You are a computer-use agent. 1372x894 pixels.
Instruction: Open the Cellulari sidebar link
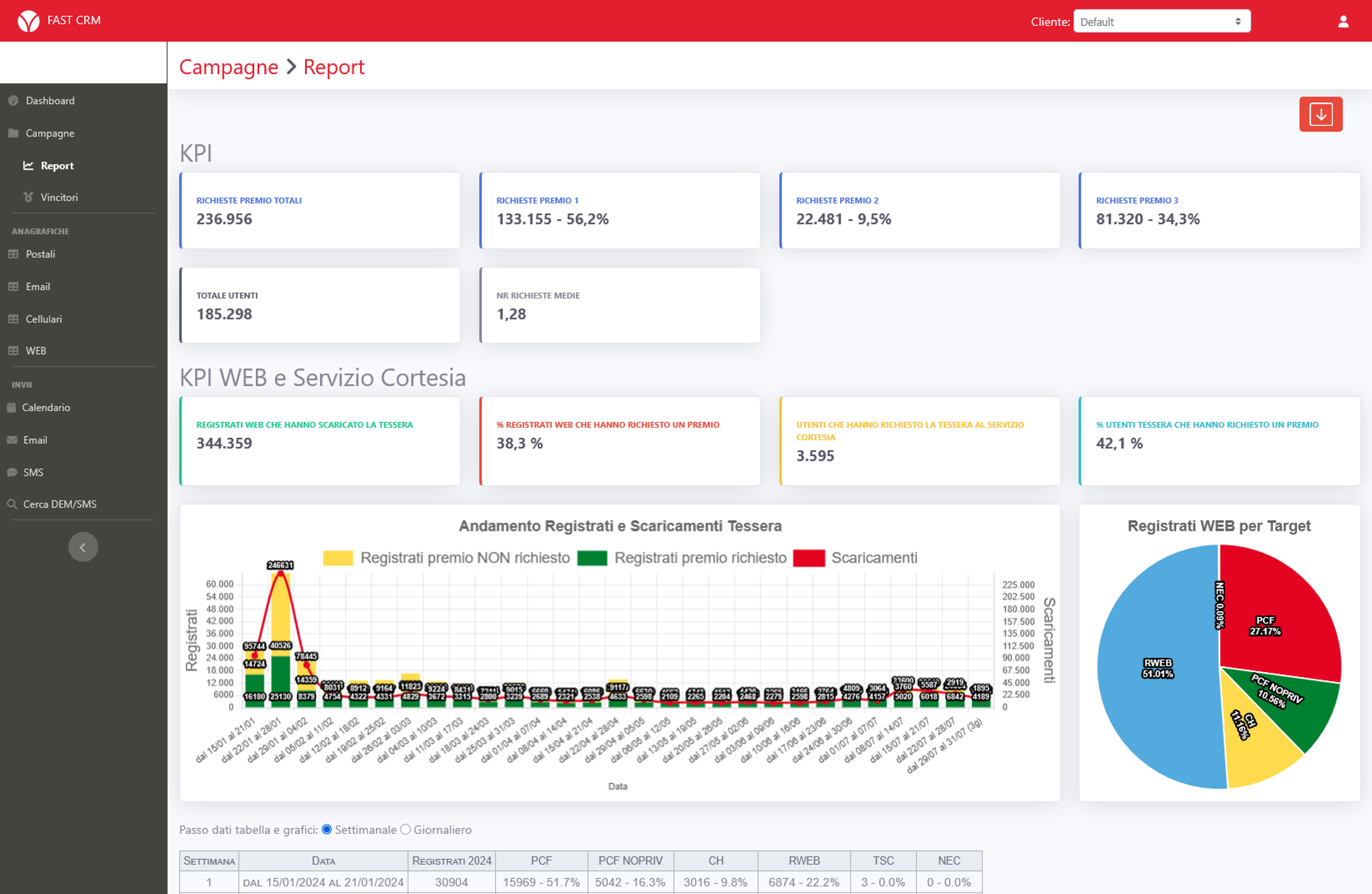point(43,319)
